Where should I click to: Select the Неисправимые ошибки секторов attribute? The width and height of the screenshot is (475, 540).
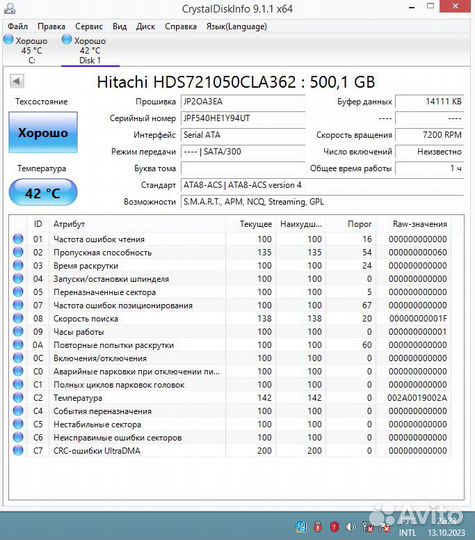click(117, 437)
